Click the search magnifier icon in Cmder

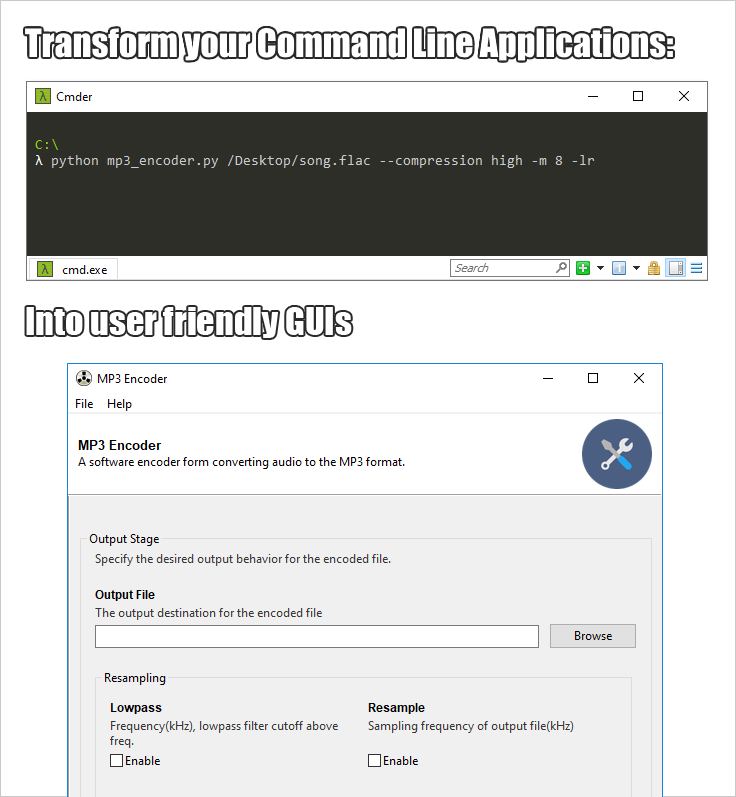point(561,267)
